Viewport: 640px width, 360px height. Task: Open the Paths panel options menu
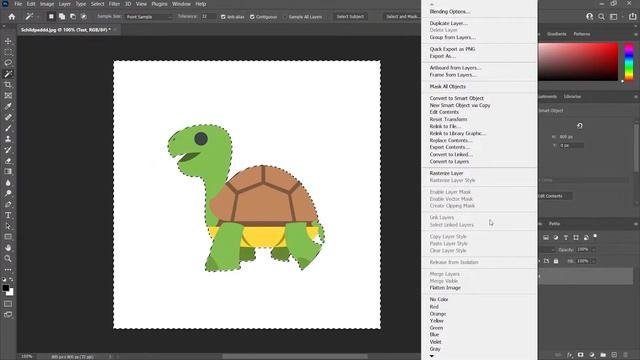636,224
